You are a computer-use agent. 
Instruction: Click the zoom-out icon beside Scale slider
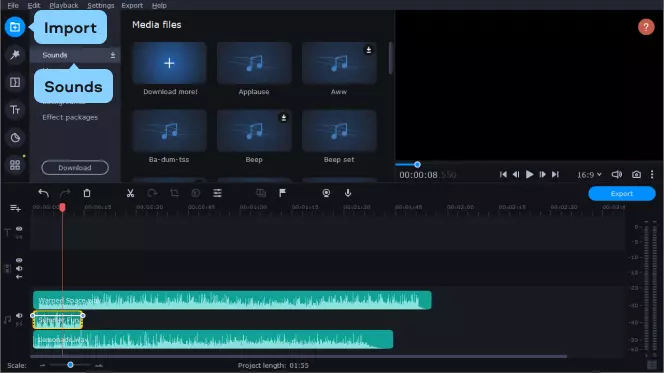[42, 365]
